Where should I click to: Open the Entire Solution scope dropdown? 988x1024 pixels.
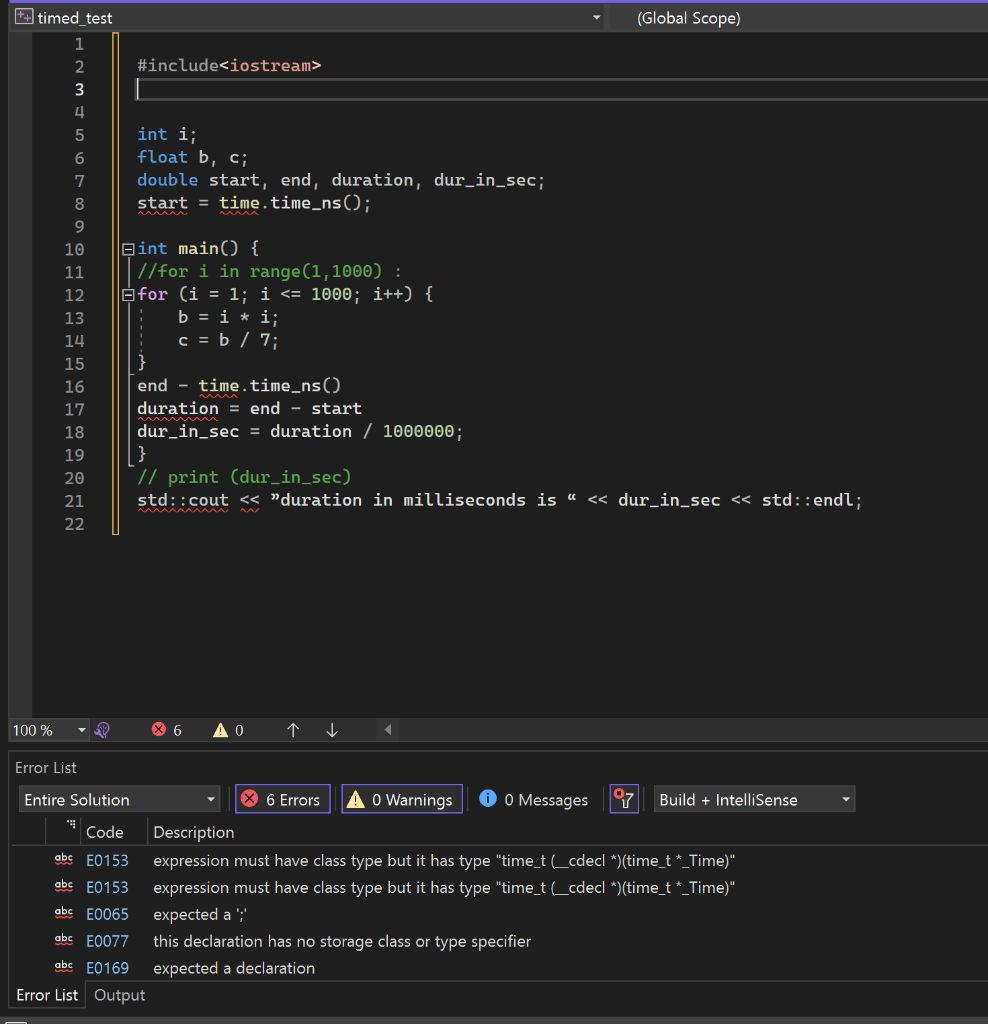point(119,799)
